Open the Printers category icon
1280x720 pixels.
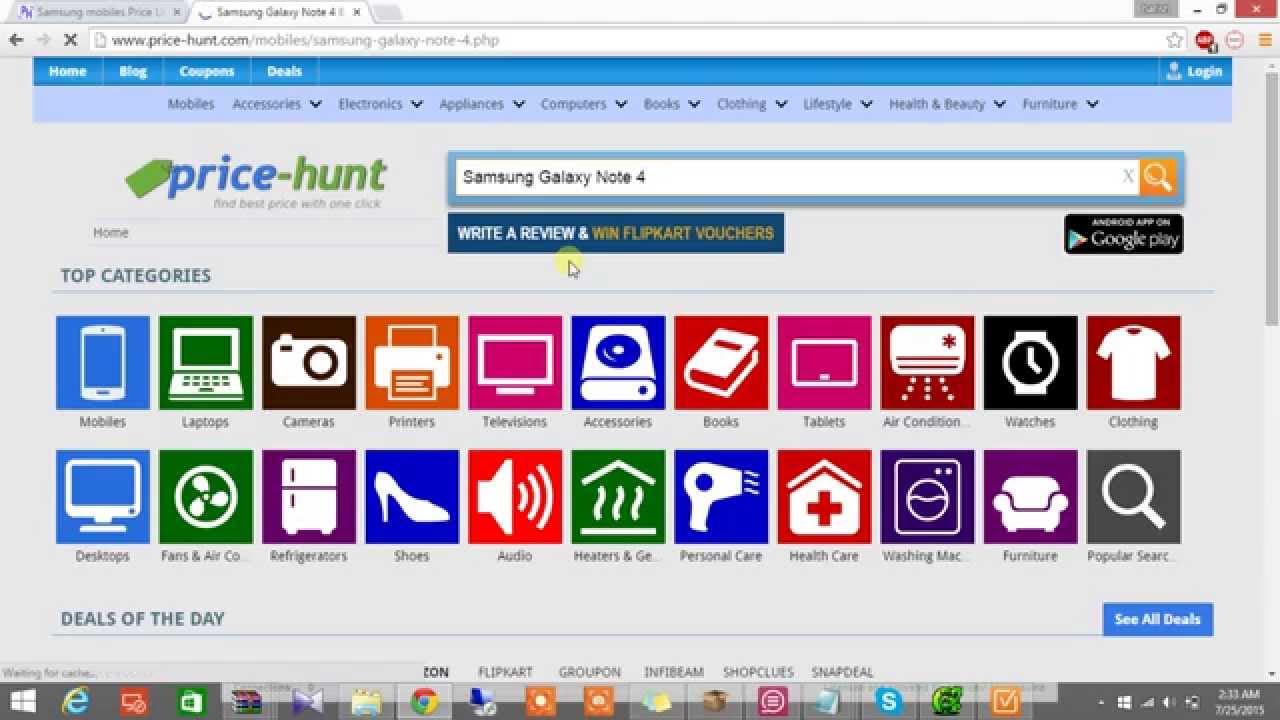(x=412, y=363)
